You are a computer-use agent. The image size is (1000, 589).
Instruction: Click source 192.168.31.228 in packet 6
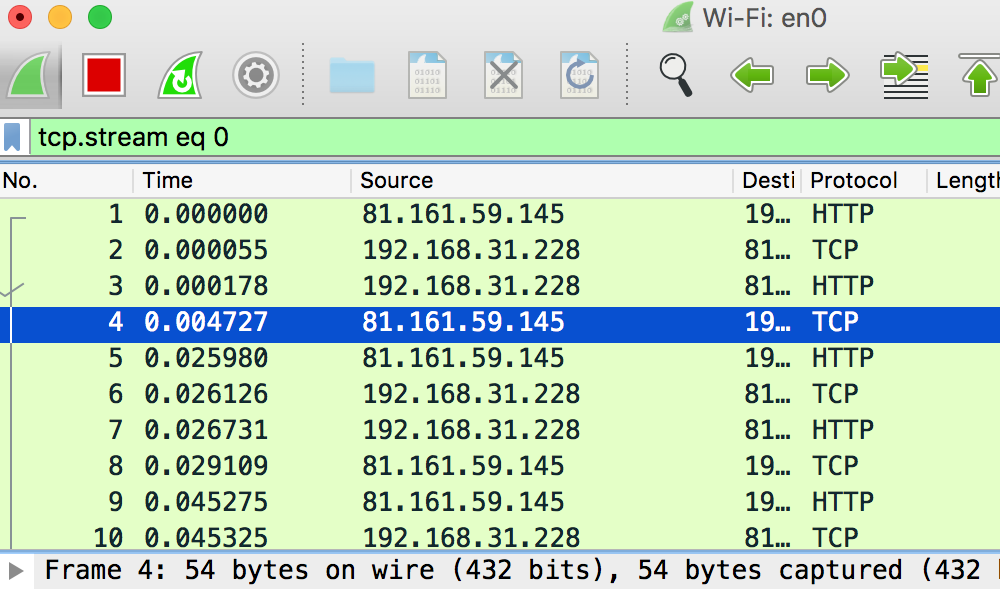(x=471, y=394)
